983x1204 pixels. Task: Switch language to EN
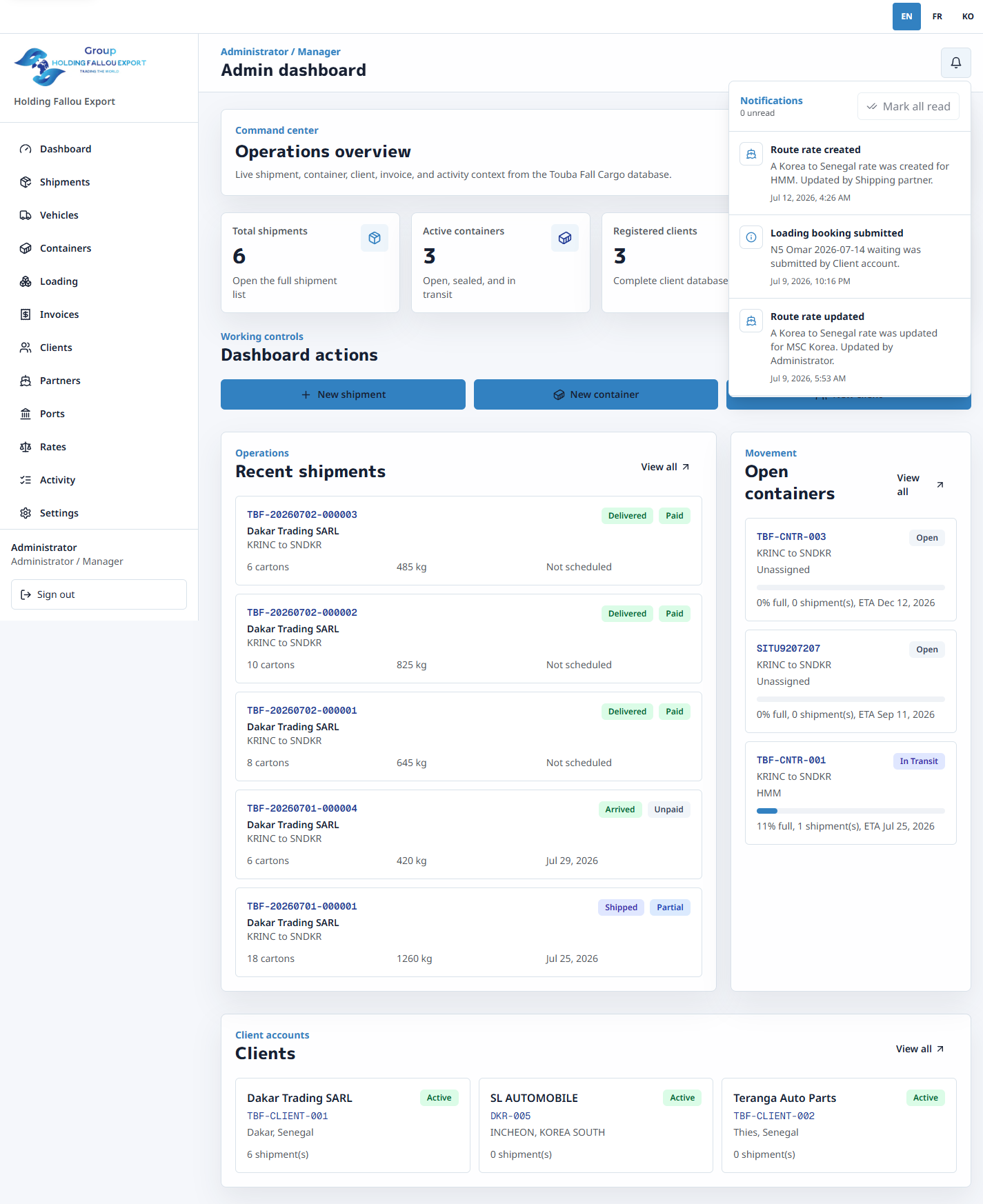(x=906, y=17)
